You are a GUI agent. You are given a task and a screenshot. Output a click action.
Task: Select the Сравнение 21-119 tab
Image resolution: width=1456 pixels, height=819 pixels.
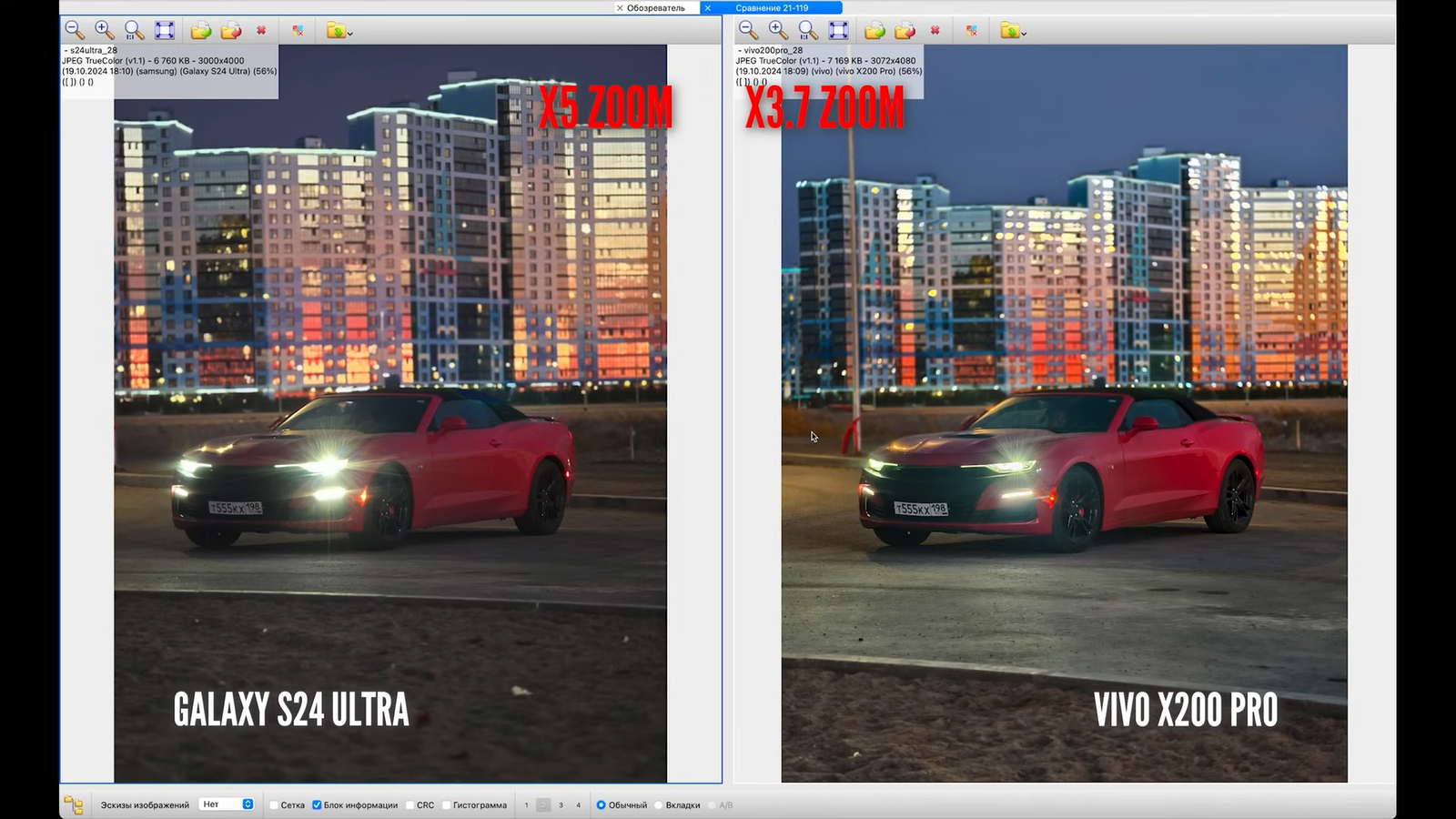pos(772,7)
